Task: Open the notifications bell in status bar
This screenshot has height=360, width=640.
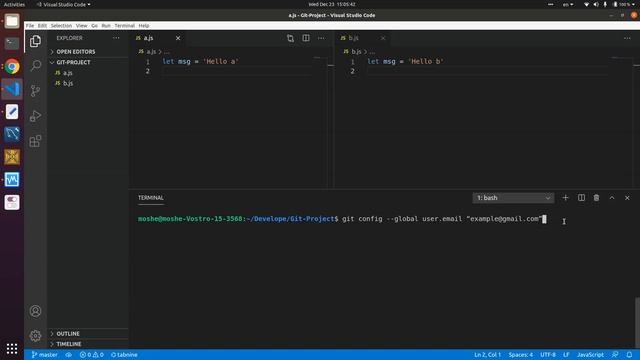Action: [629, 355]
